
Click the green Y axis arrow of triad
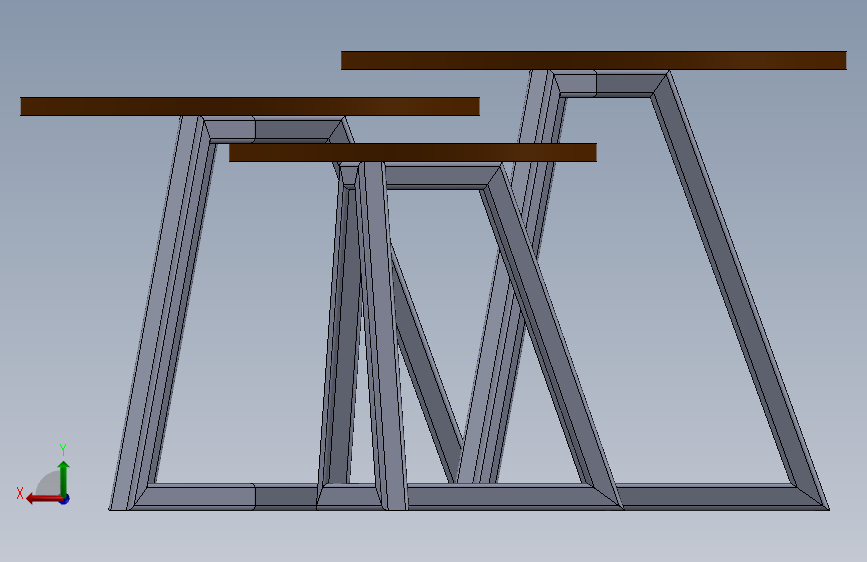click(64, 477)
